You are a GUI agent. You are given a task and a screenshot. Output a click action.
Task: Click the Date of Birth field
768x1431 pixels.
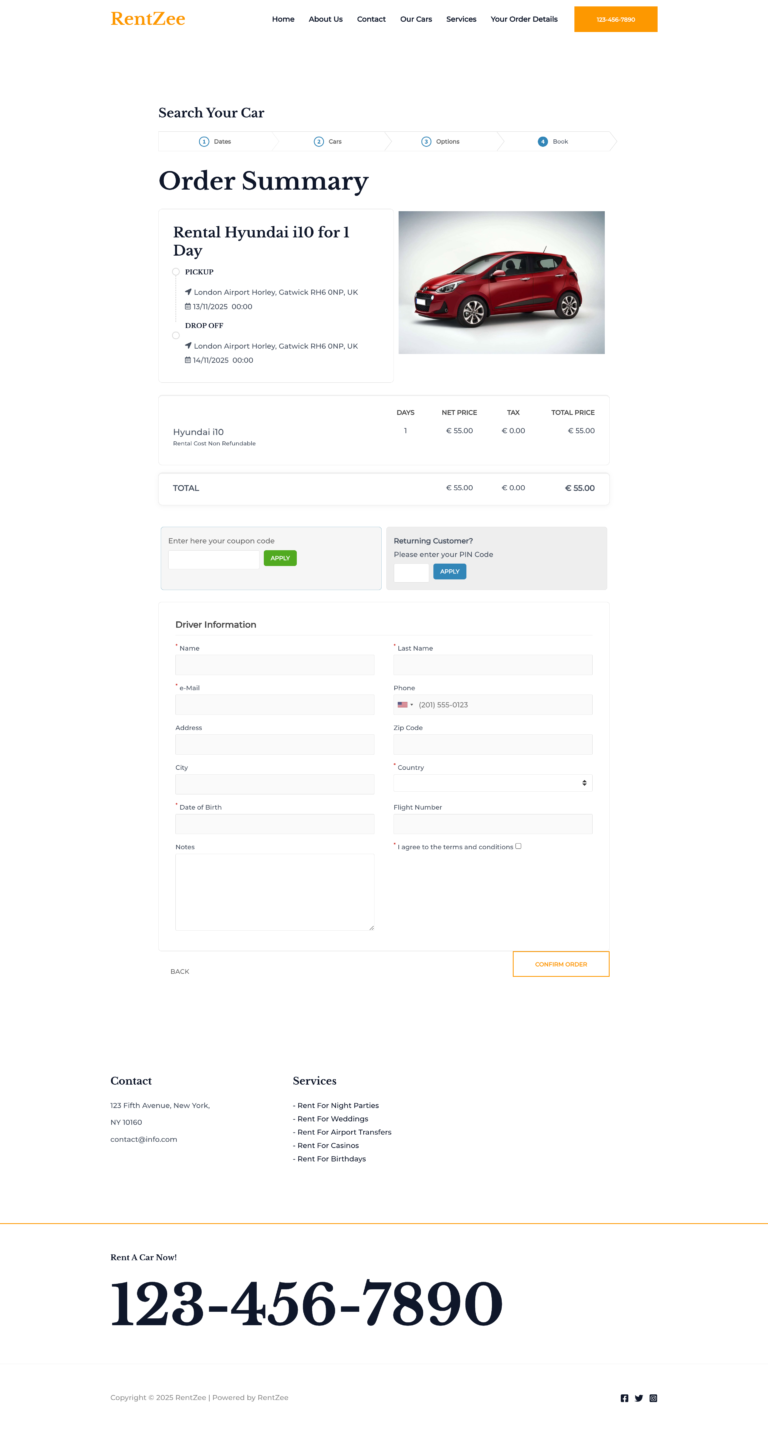point(275,824)
